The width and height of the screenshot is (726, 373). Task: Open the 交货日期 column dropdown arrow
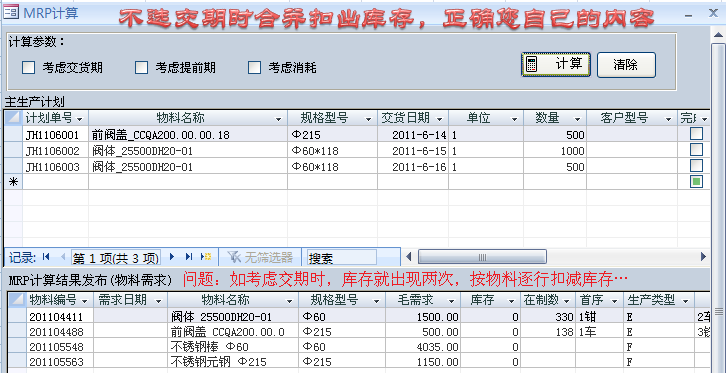(439, 119)
